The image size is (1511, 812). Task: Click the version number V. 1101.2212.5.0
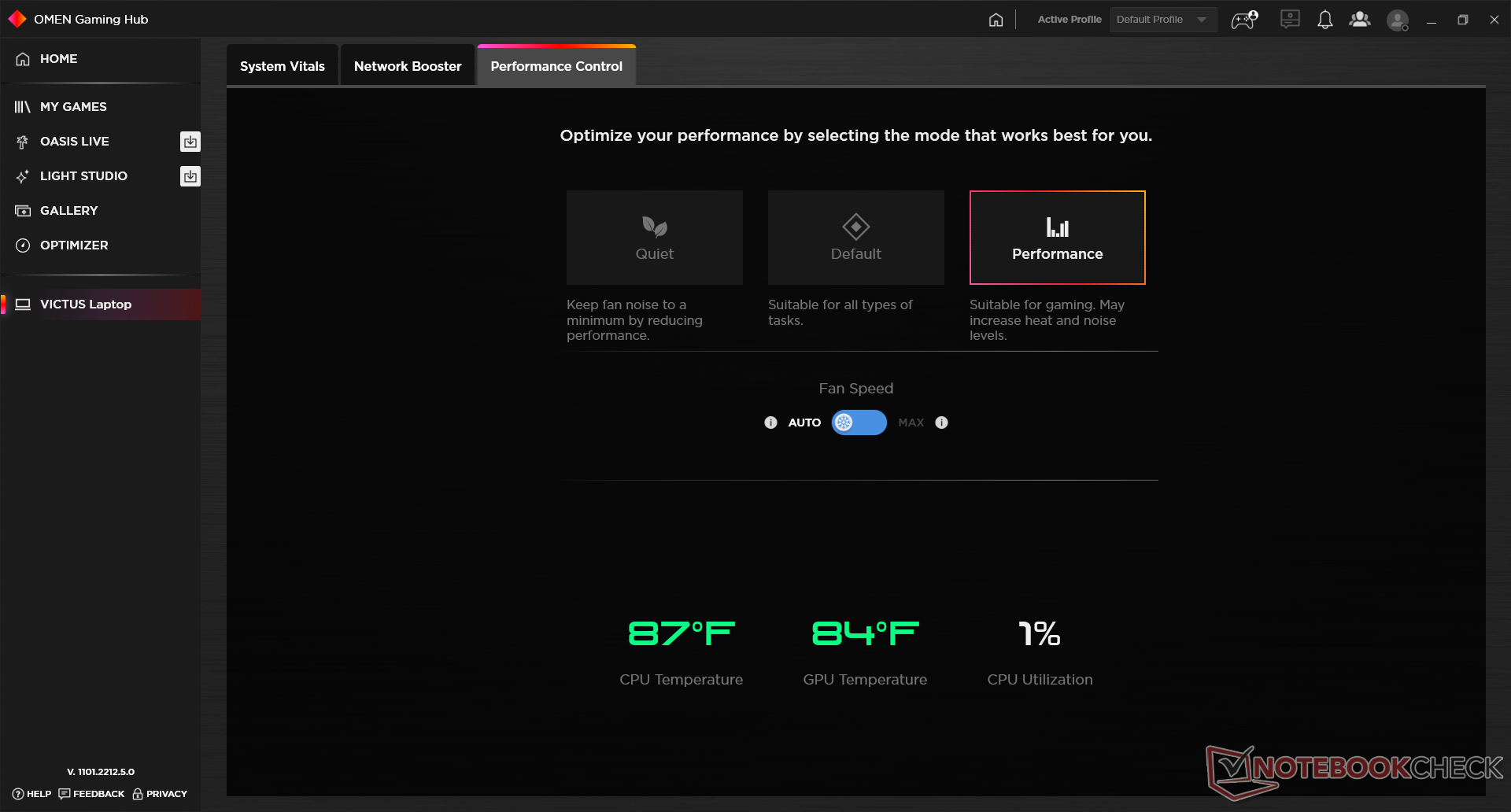tap(101, 772)
